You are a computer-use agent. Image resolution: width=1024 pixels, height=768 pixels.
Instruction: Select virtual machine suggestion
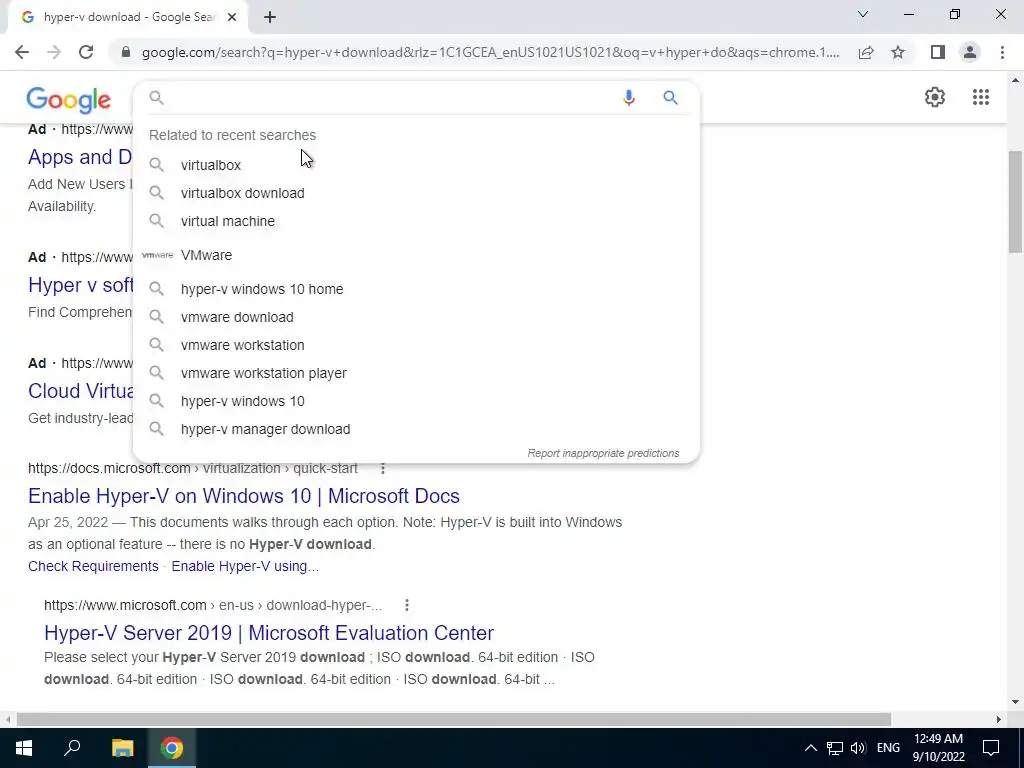click(x=416, y=221)
